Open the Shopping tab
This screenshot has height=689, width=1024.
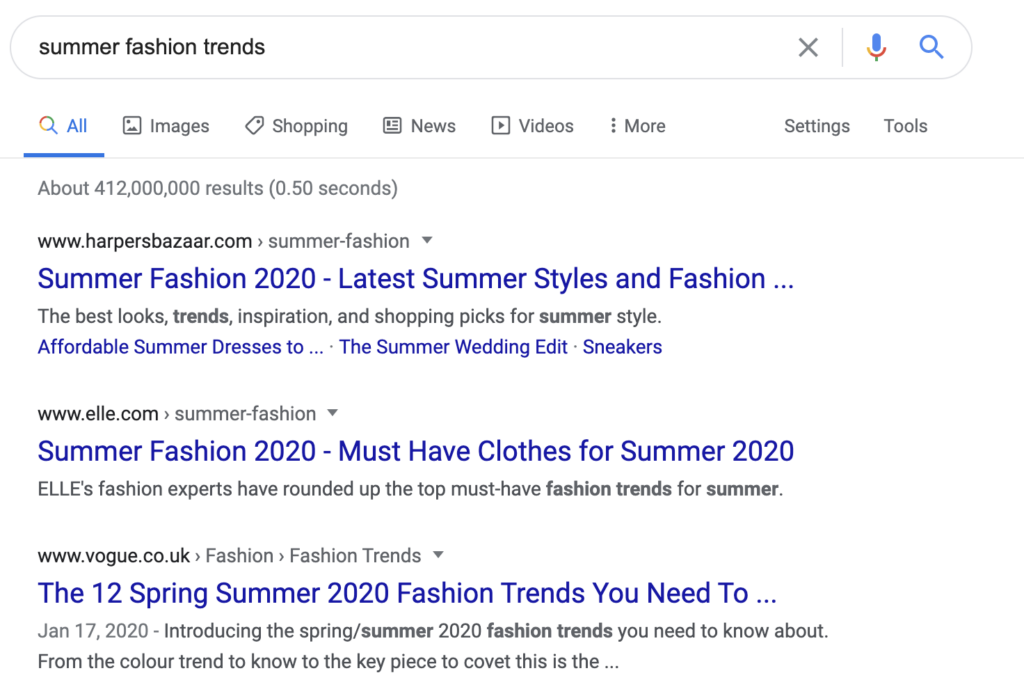(296, 126)
